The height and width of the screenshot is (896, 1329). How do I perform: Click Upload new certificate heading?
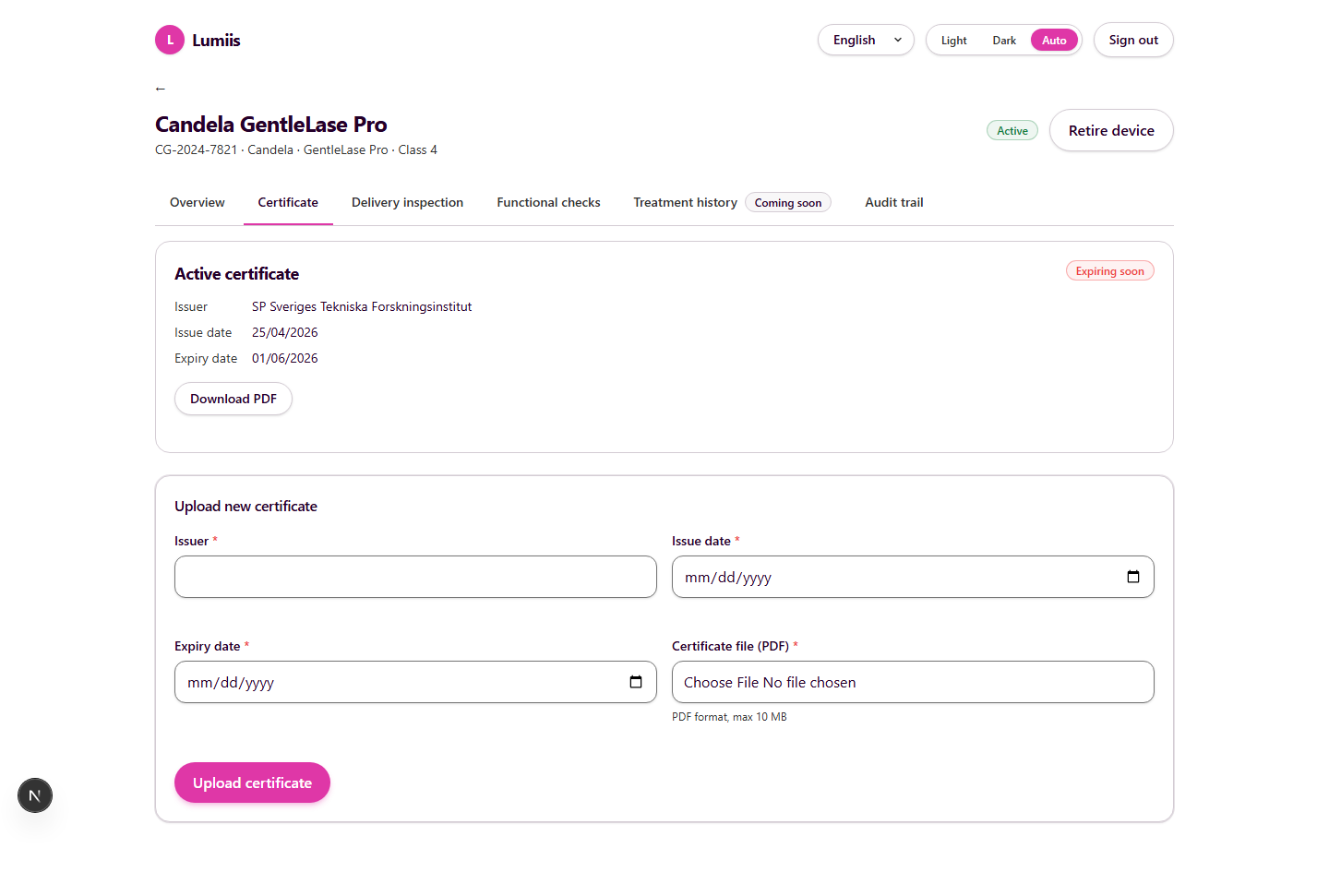click(x=245, y=506)
